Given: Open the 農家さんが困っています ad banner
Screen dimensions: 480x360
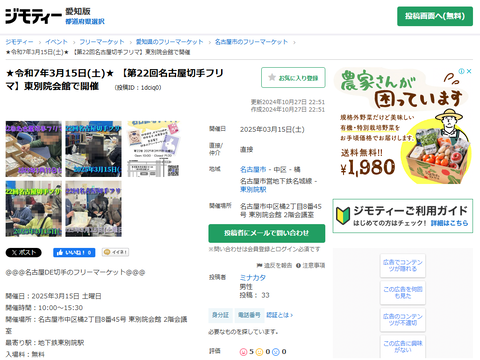Looking at the screenshot, I should 403,126.
